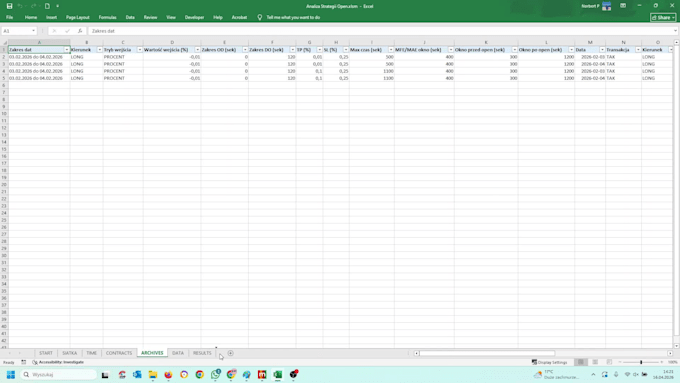Open filter dropdown for Wartość wejścia (%) column
The image size is (680, 383).
point(197,50)
